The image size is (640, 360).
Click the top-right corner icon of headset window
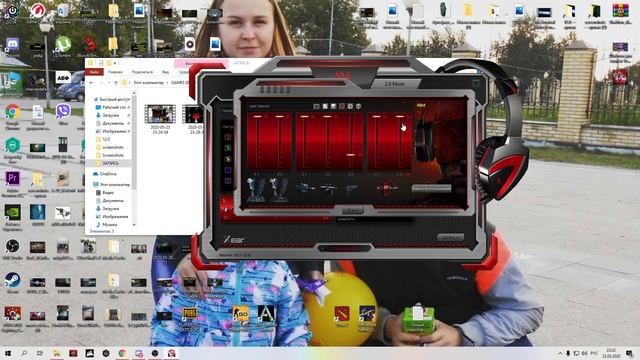coord(476,83)
